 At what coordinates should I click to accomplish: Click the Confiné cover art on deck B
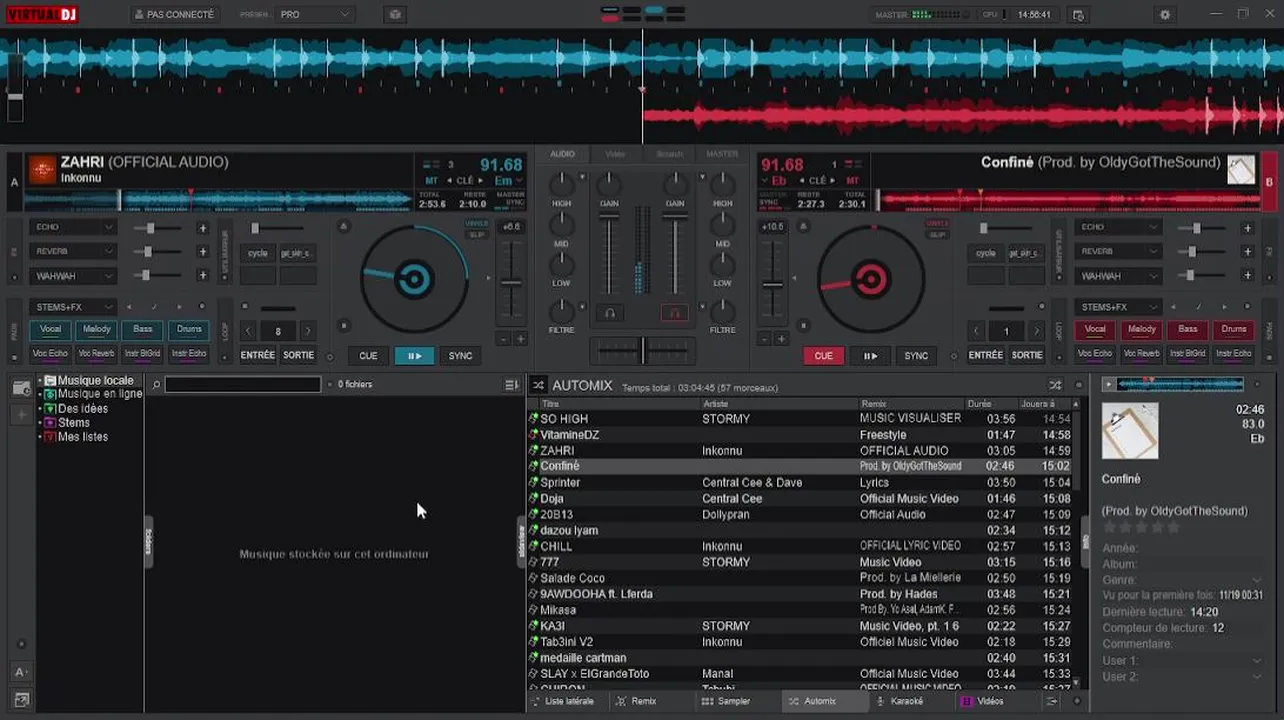(1241, 169)
